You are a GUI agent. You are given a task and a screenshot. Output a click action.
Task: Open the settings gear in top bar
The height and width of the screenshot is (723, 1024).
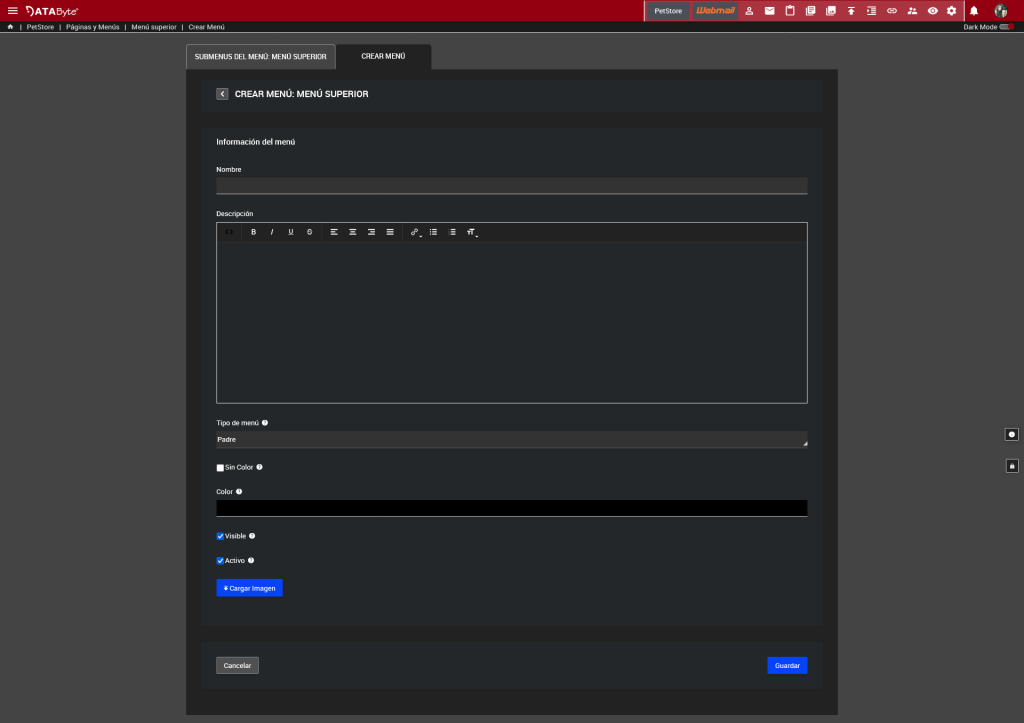[951, 11]
